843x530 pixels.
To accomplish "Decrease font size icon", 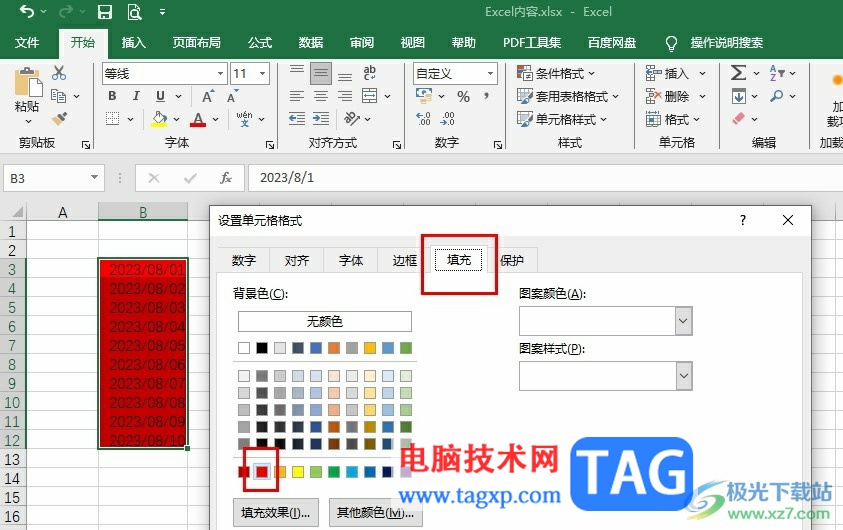I will [x=232, y=96].
